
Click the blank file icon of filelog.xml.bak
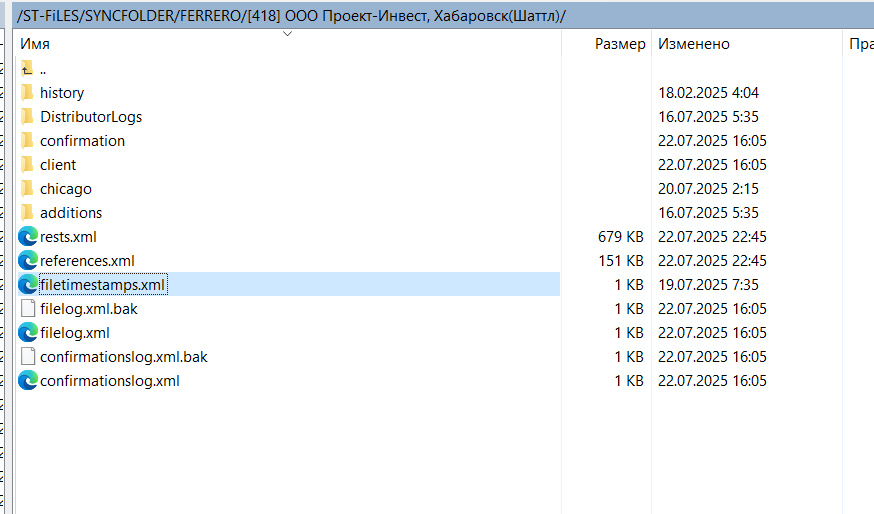pos(28,308)
